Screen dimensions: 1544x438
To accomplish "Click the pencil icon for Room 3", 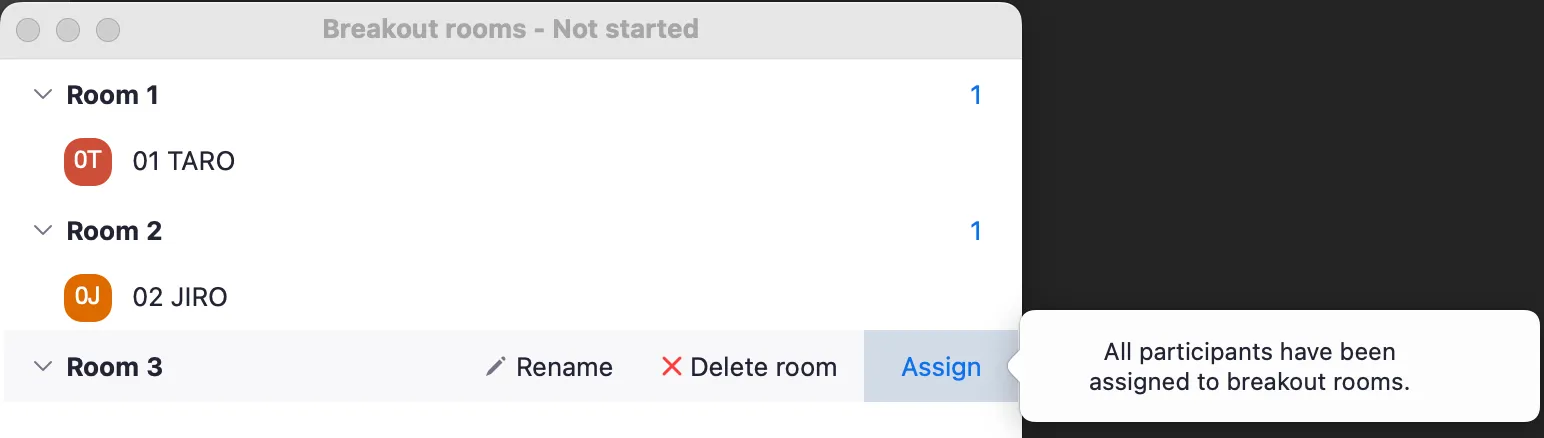I will [x=495, y=367].
